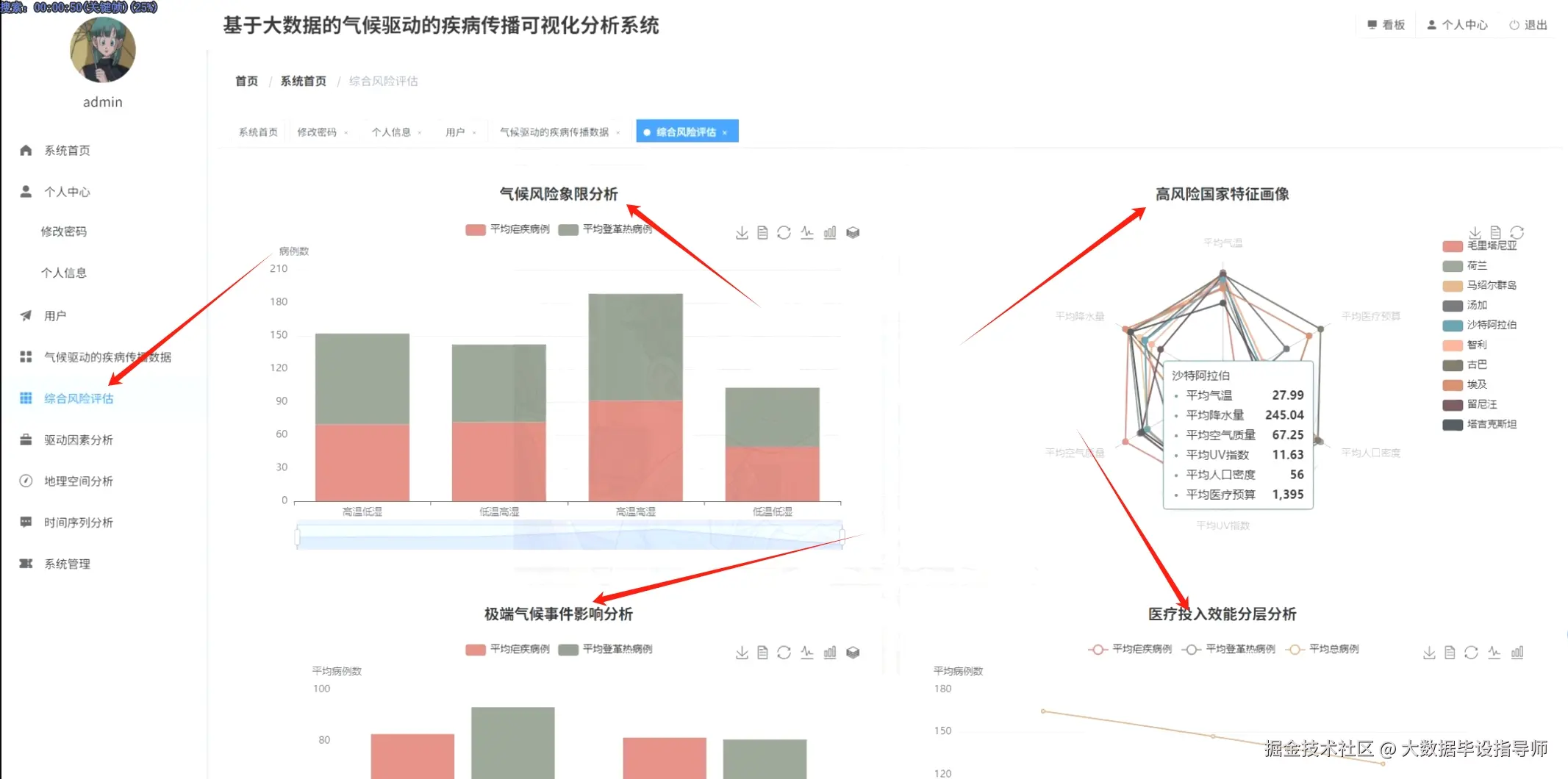1568x779 pixels.
Task: Toggle 汤加 series in radar legend
Action: click(1465, 305)
